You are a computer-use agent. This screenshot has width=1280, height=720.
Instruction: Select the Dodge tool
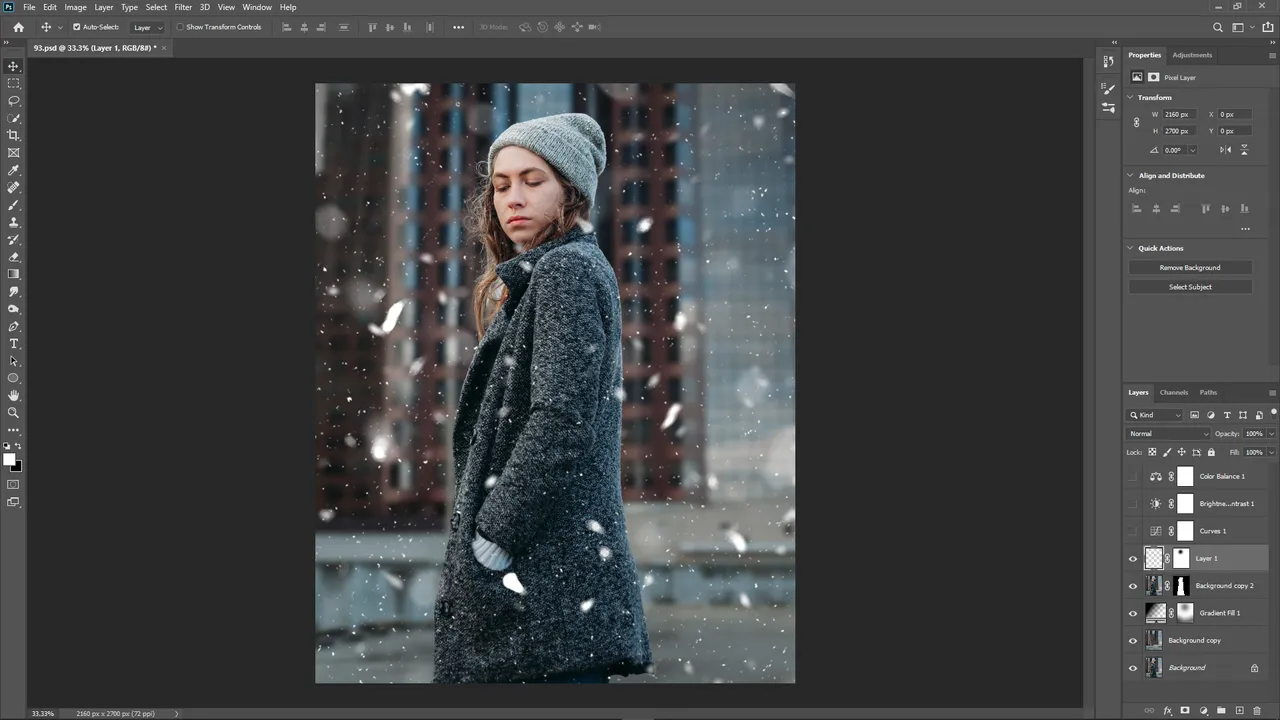click(x=13, y=309)
